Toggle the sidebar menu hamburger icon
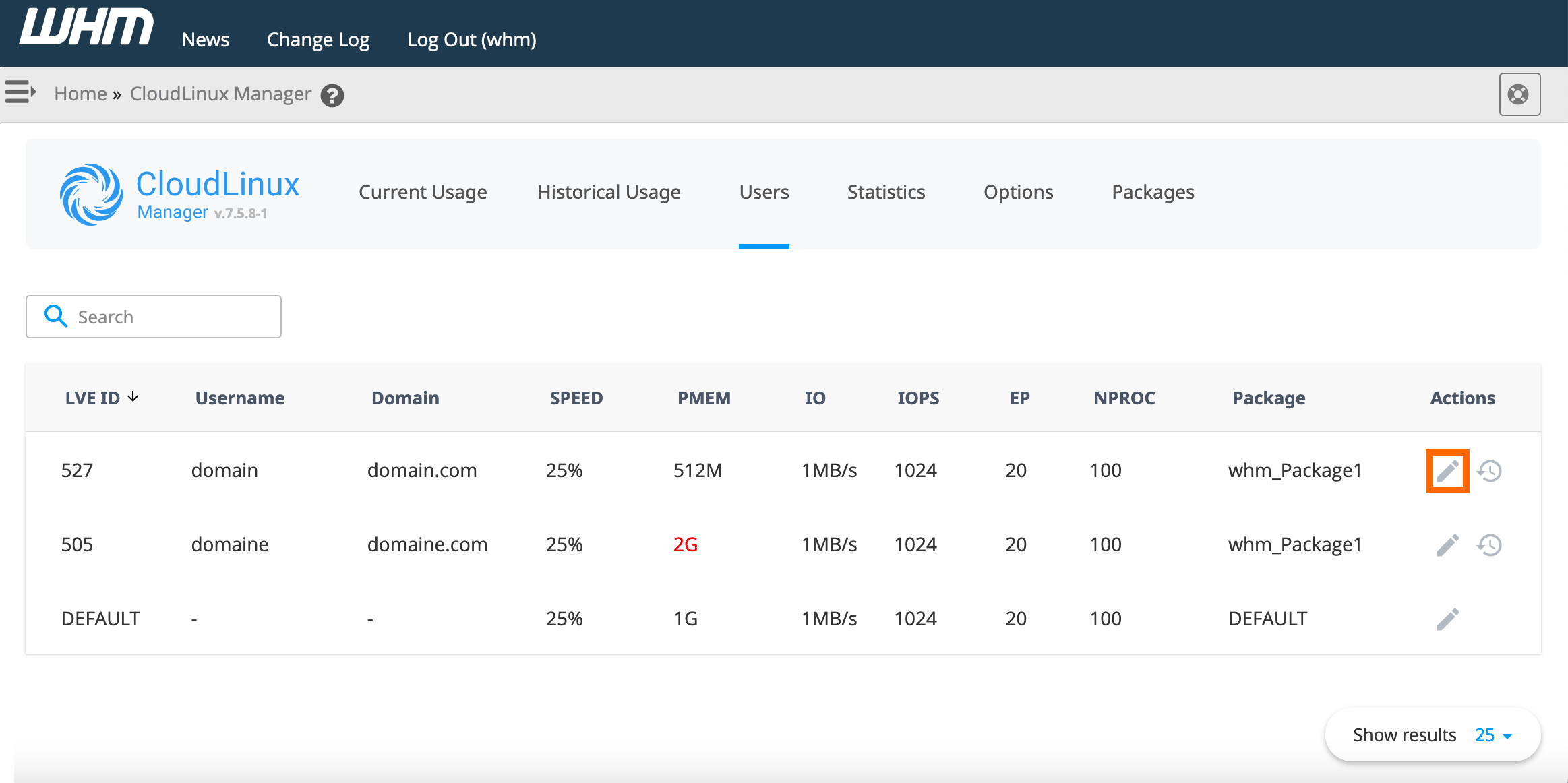Viewport: 1568px width, 783px height. pyautogui.click(x=20, y=92)
